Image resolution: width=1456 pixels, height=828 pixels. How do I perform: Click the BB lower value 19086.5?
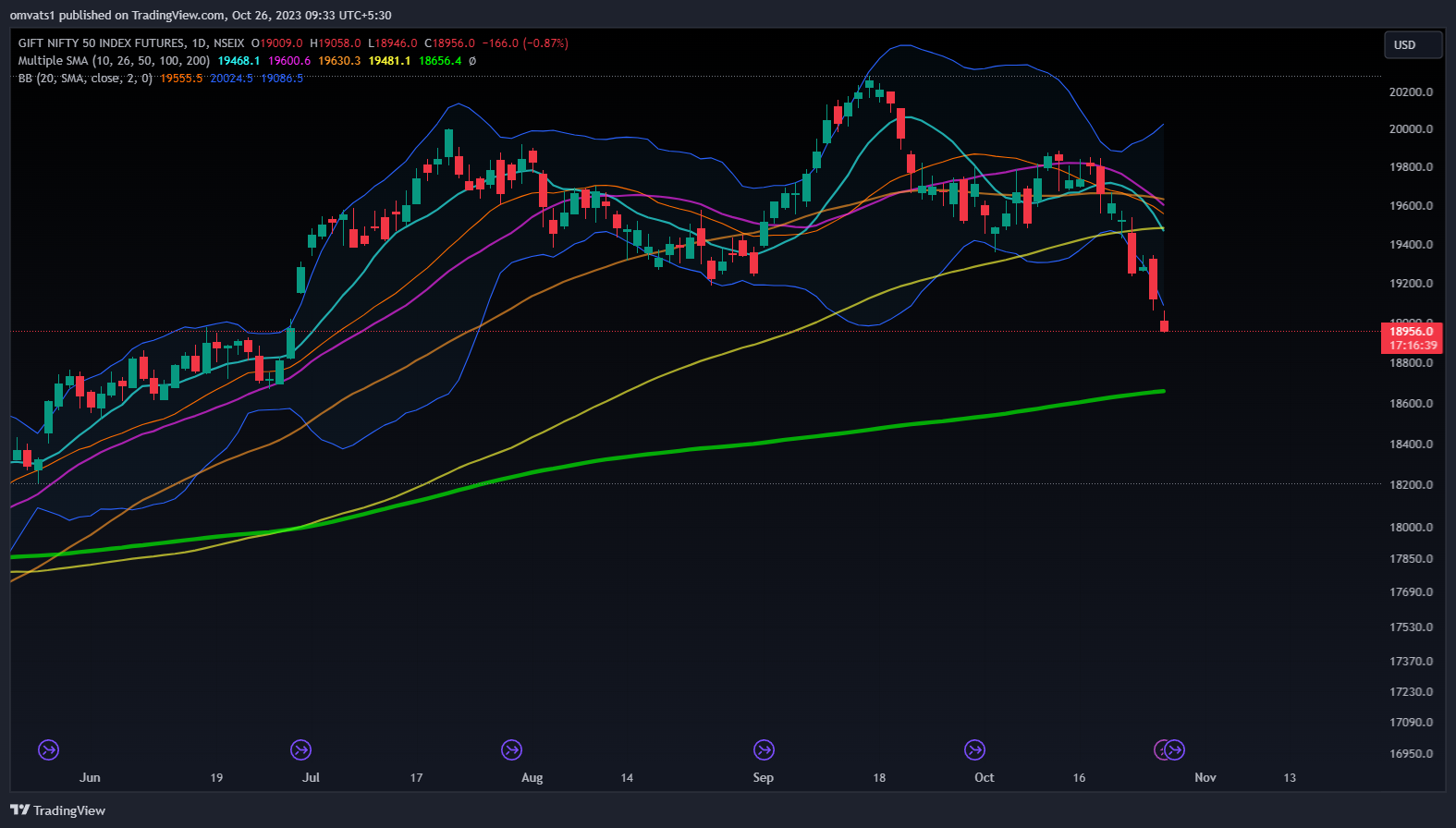[x=282, y=79]
